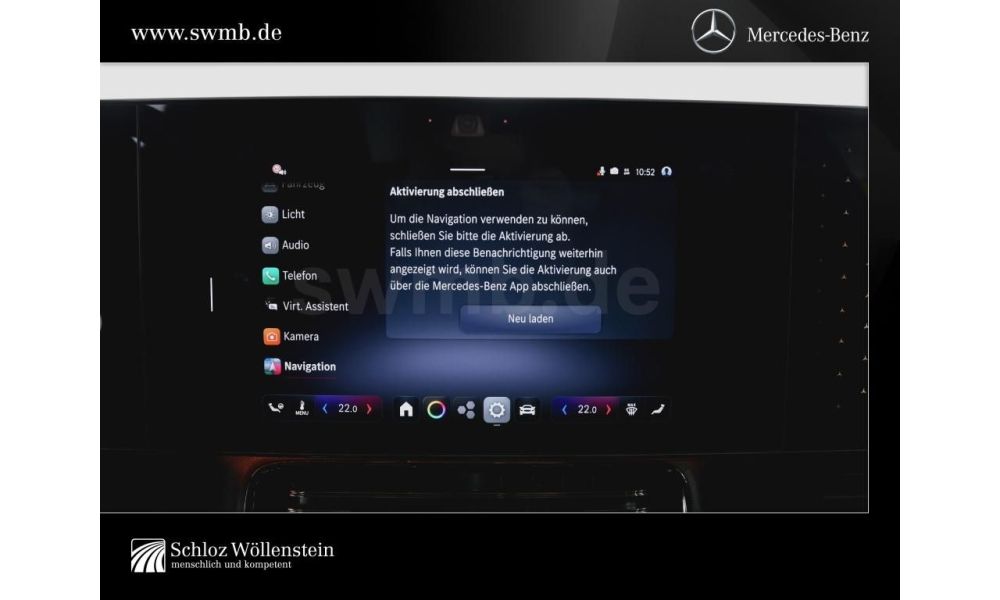1000x600 pixels.
Task: Tap the Audio speaker icon
Action: click(x=270, y=245)
